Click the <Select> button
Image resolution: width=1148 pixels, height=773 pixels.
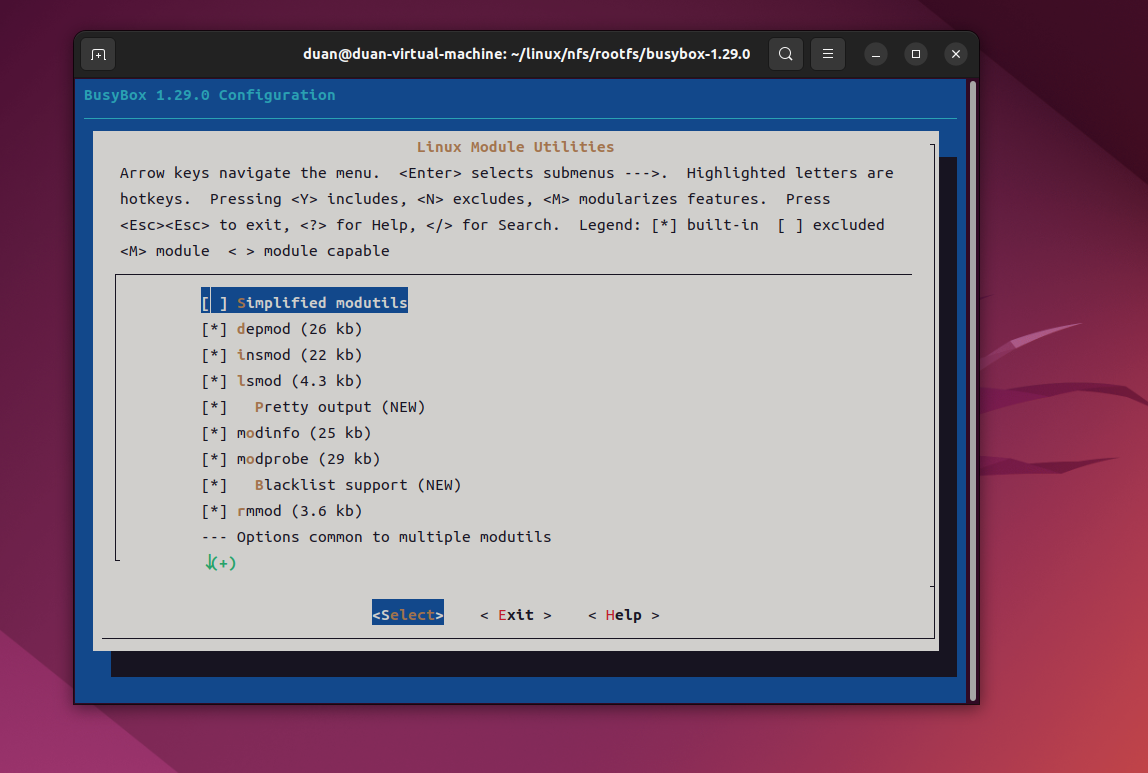click(x=408, y=615)
